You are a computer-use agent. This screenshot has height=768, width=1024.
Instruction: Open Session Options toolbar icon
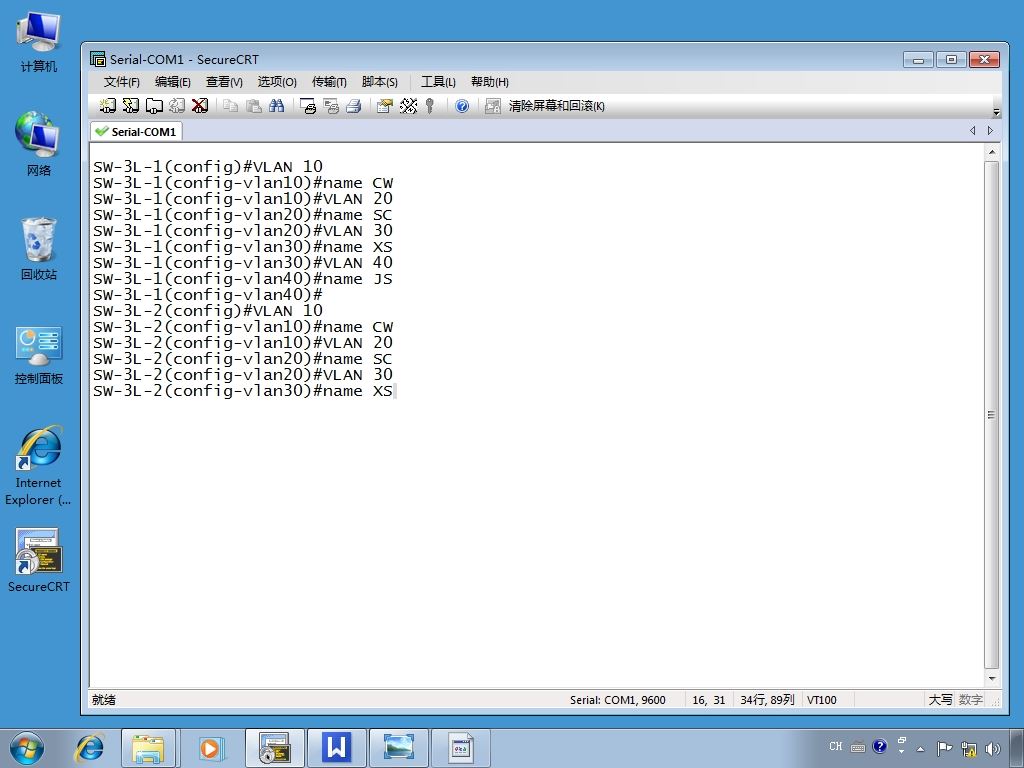pos(385,106)
